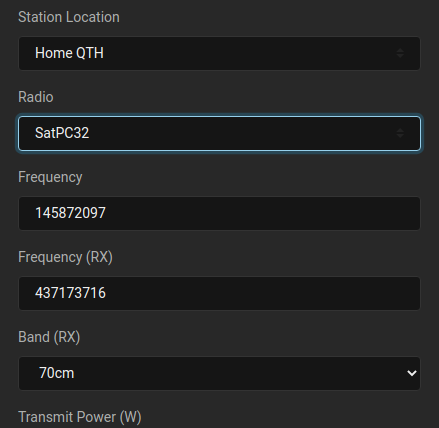Open the Station Location dropdown
Screen dimensions: 439x428
(x=219, y=53)
